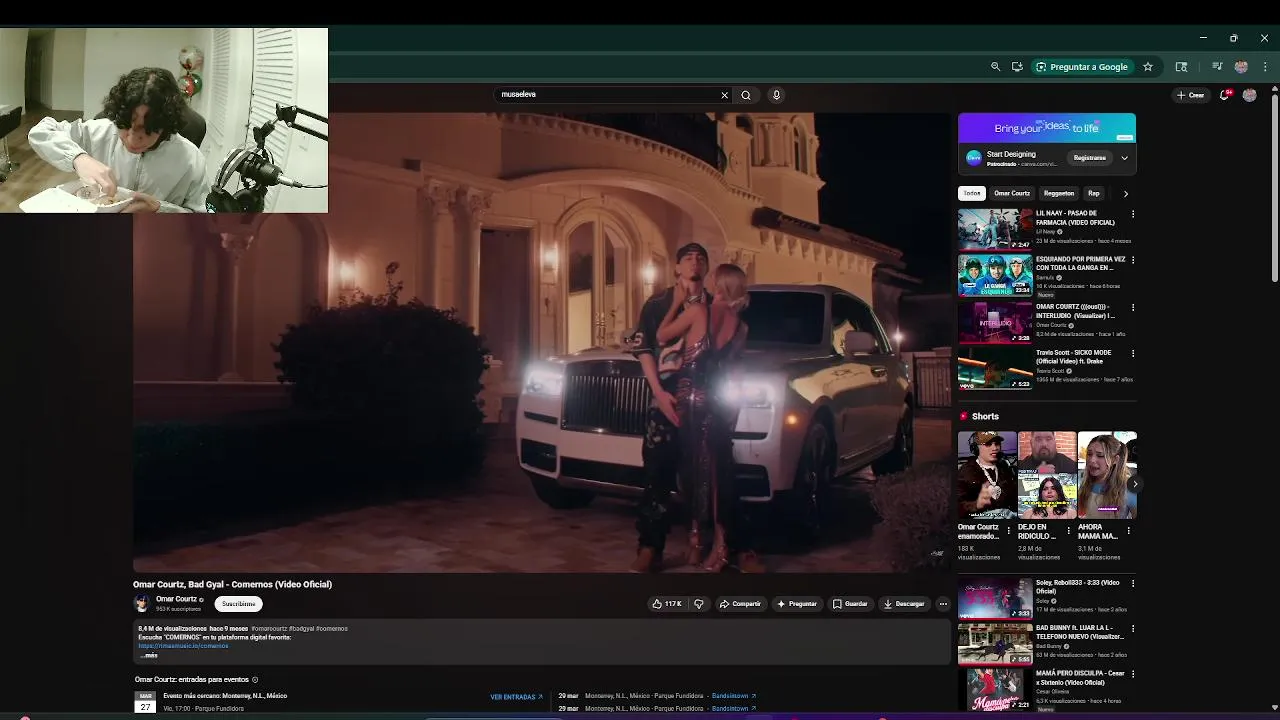Open first Bandsintown link for 29 mar
Viewport: 1280px width, 720px height.
pos(733,696)
